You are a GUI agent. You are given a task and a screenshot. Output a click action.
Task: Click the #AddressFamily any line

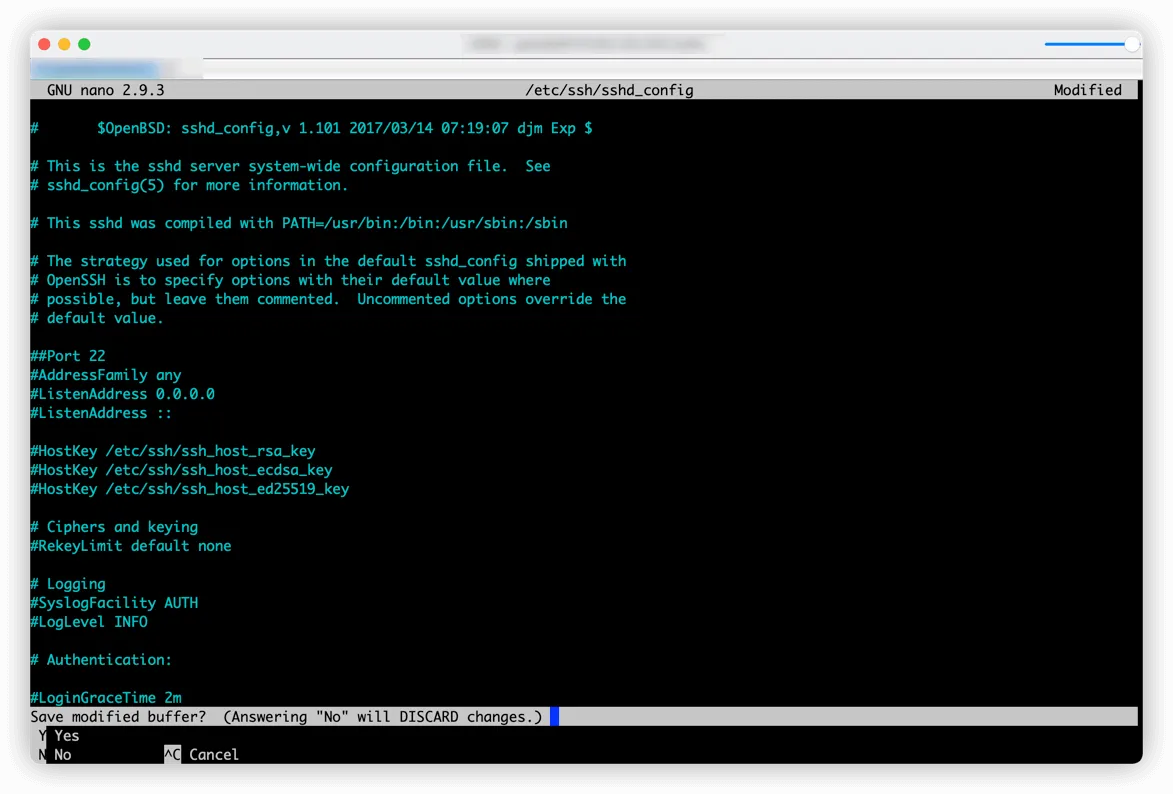tap(105, 375)
